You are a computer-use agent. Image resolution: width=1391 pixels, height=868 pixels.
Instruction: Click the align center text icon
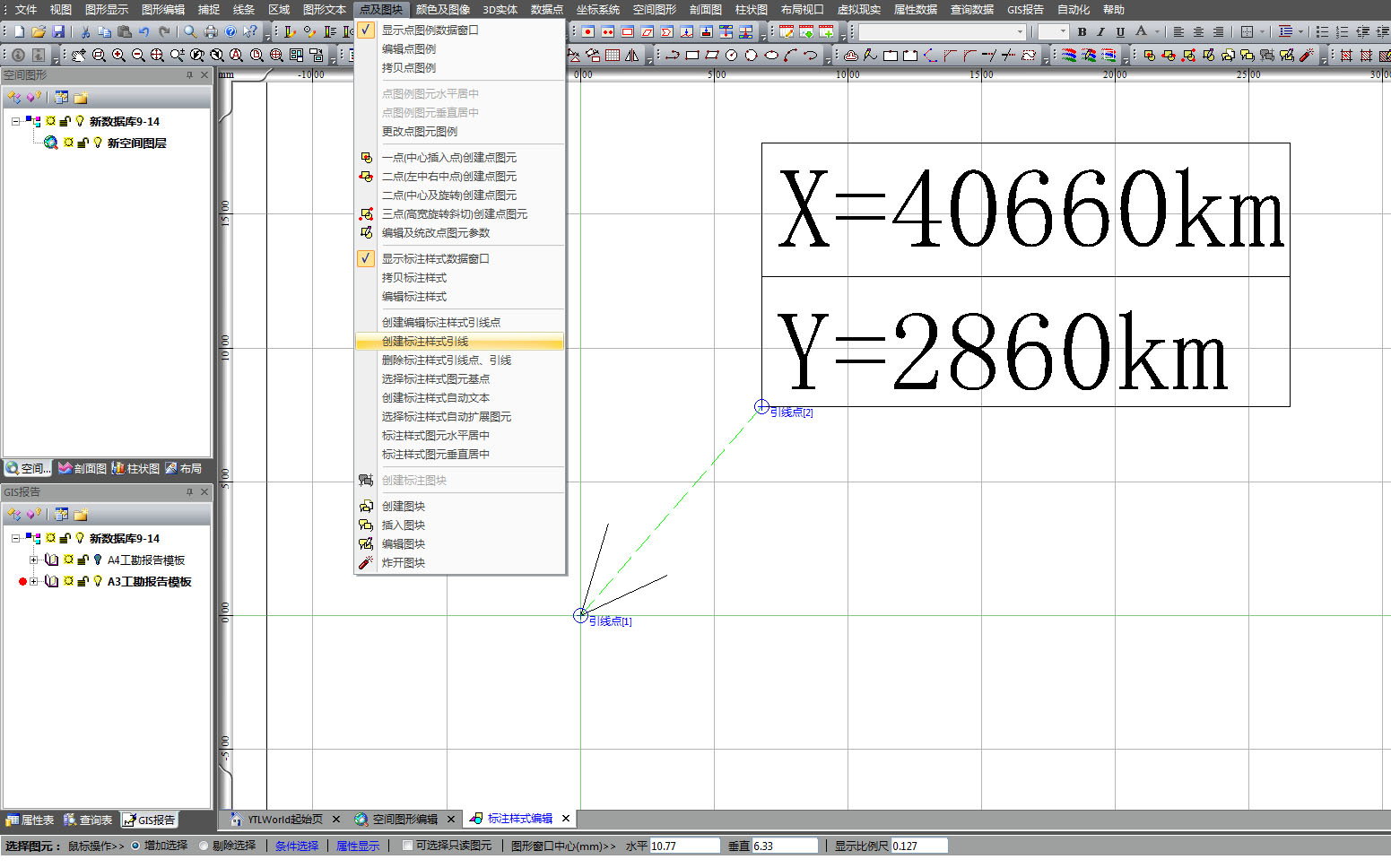pyautogui.click(x=1198, y=31)
